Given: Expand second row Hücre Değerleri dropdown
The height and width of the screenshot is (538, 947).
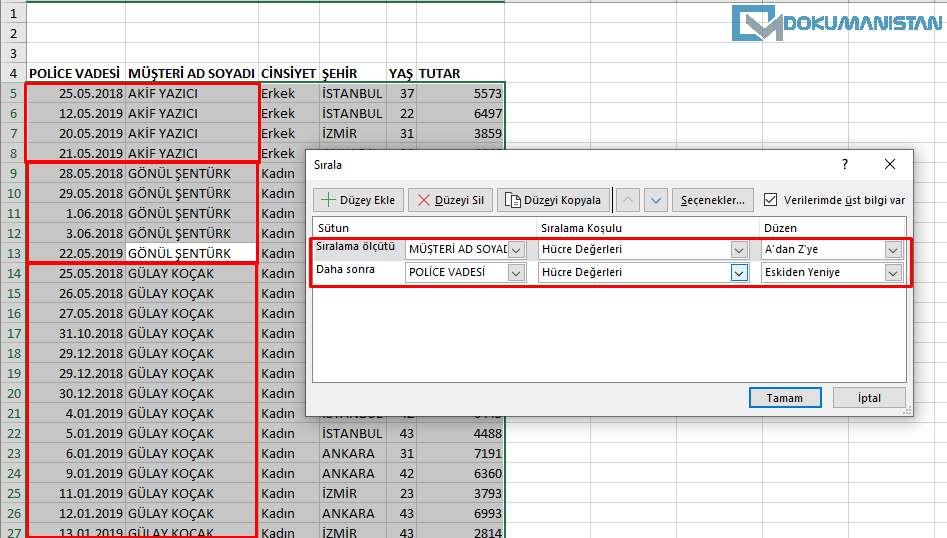Looking at the screenshot, I should pyautogui.click(x=739, y=273).
